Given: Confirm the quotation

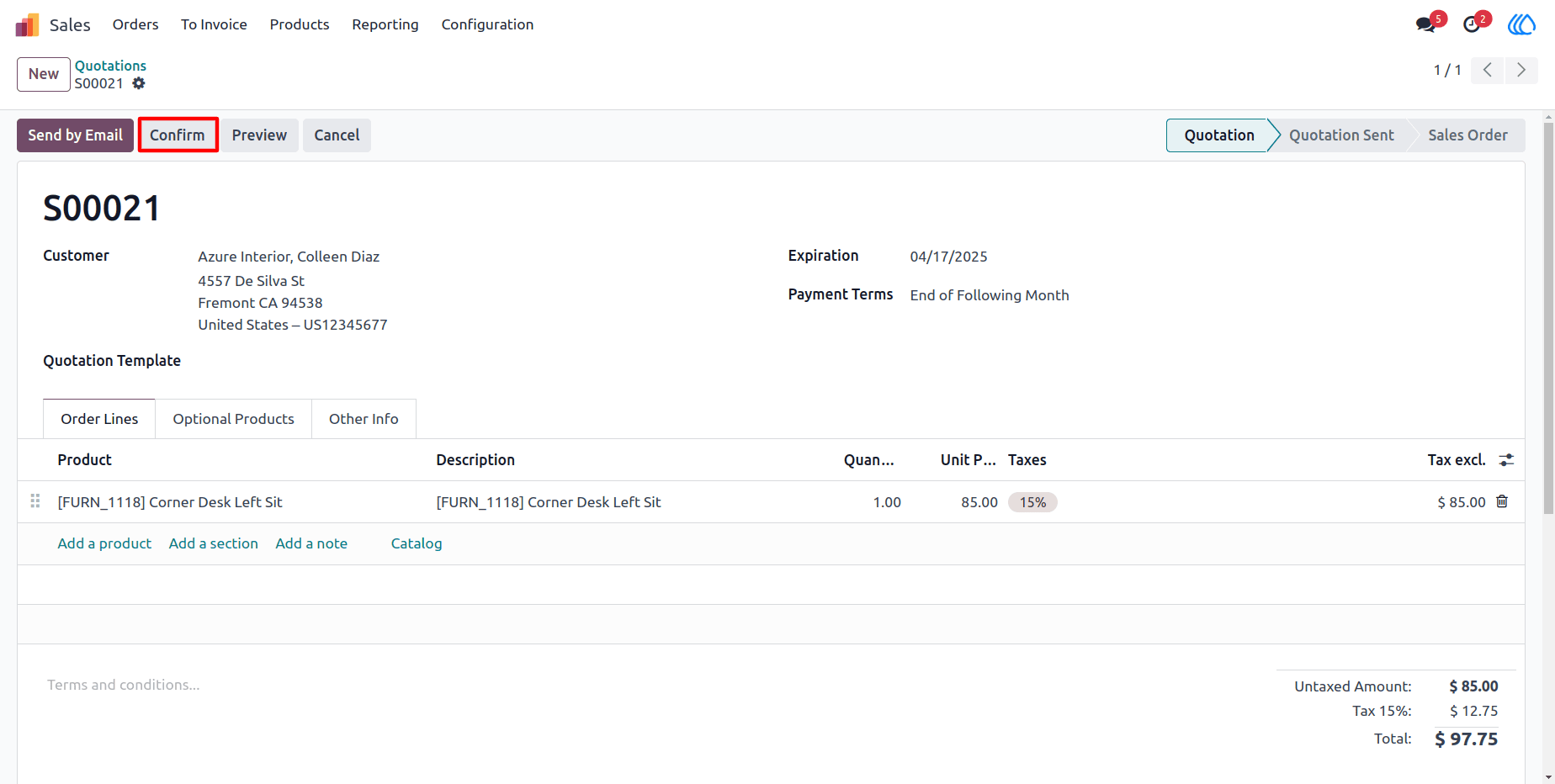Looking at the screenshot, I should click(x=178, y=135).
